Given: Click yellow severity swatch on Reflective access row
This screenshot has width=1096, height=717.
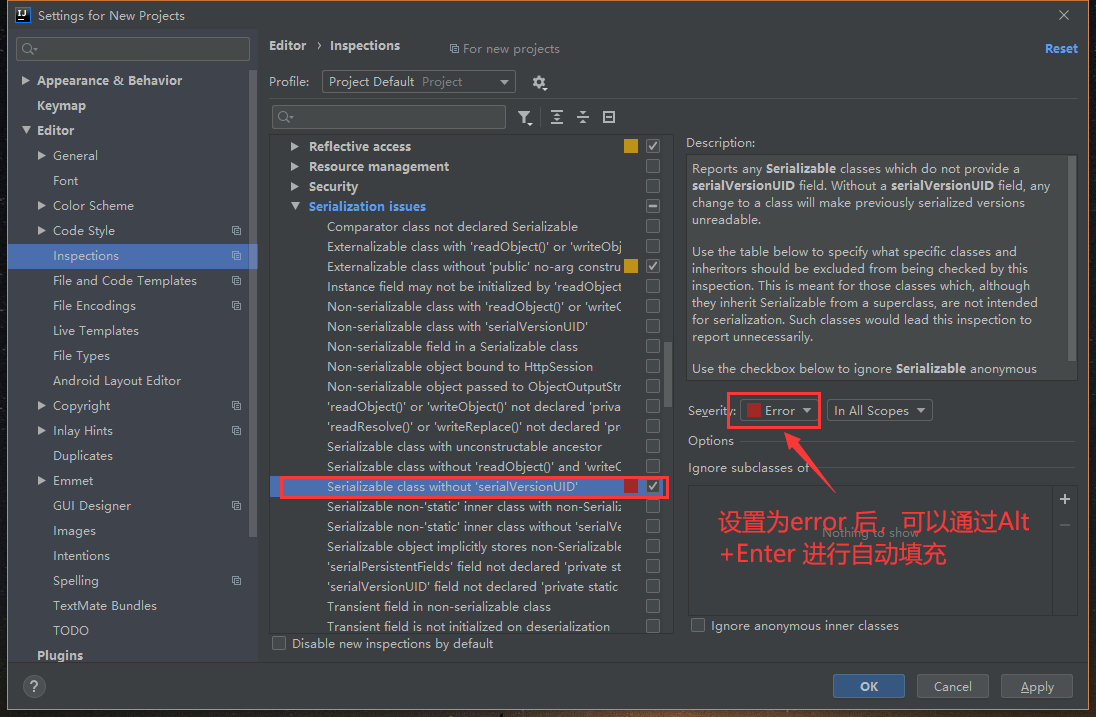Looking at the screenshot, I should coord(631,146).
